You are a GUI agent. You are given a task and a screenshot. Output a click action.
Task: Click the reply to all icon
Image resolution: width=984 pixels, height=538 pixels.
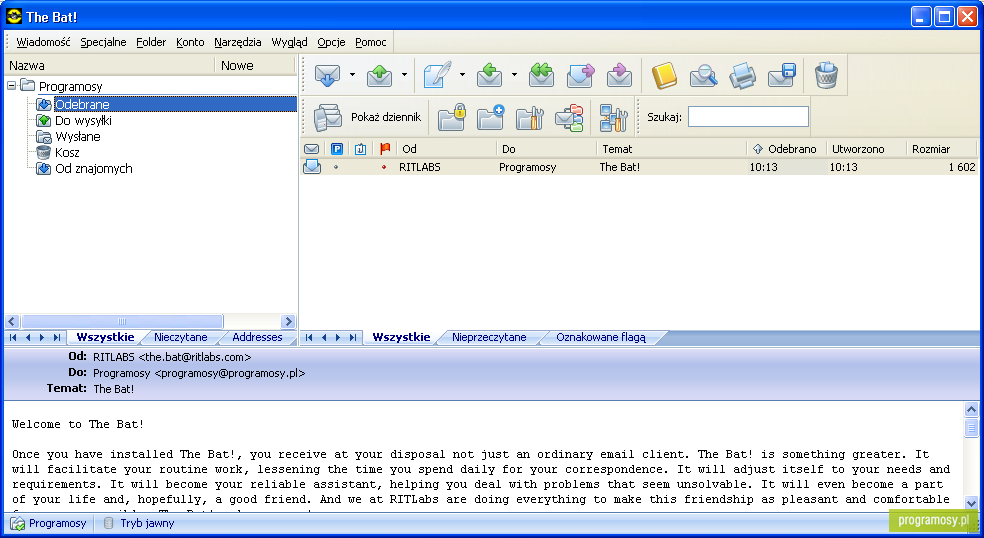coord(541,75)
